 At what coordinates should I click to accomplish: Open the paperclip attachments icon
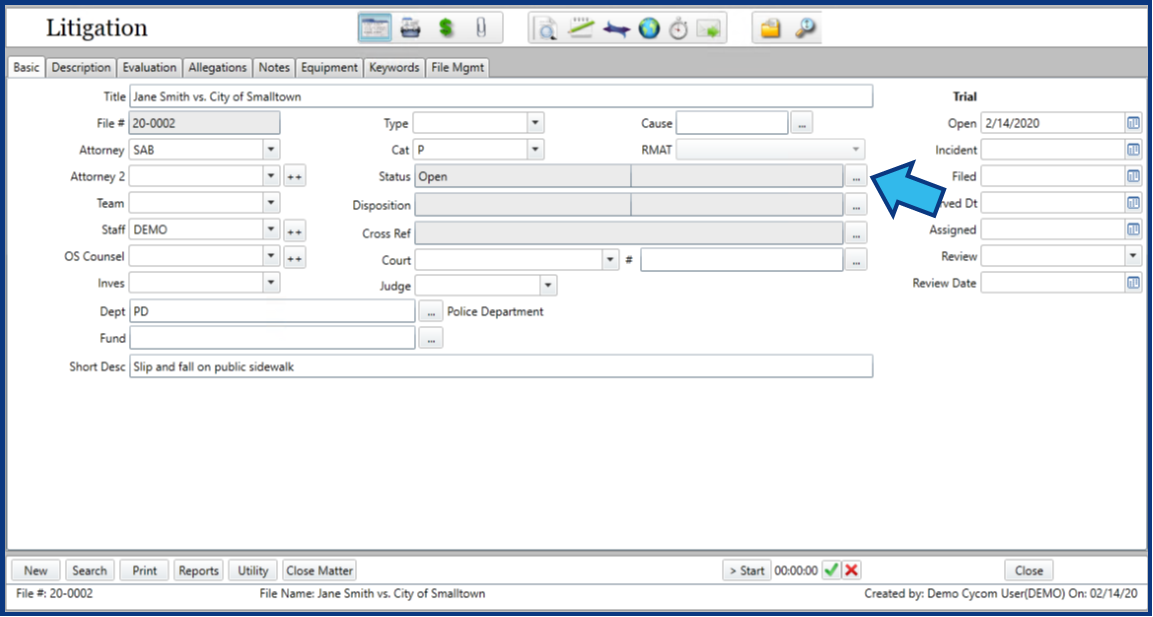coord(481,29)
